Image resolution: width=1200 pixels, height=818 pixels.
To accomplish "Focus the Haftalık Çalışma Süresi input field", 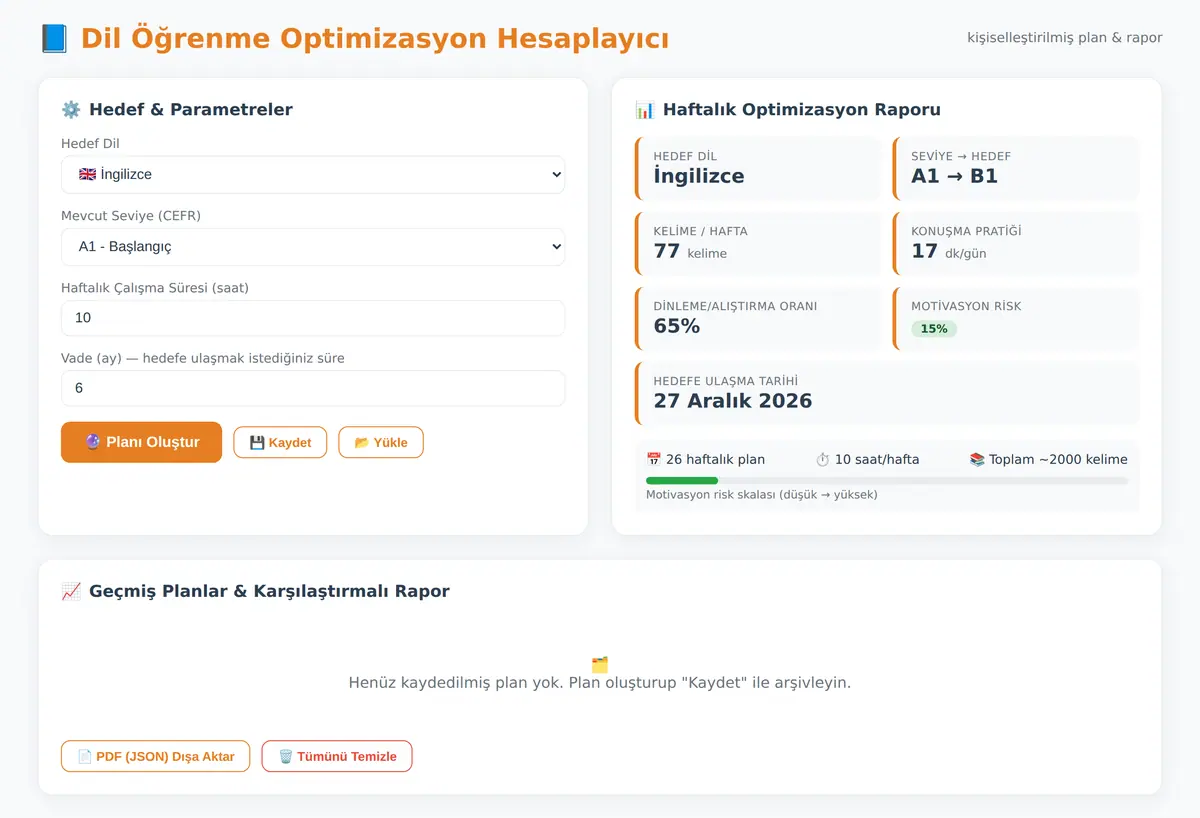I will click(313, 318).
